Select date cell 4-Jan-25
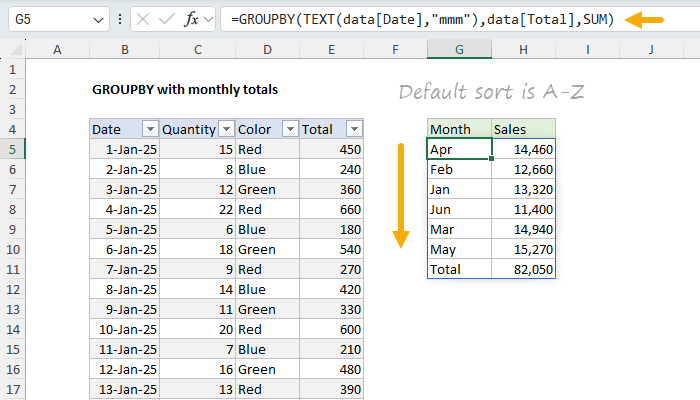Image resolution: width=700 pixels, height=400 pixels. pyautogui.click(x=125, y=209)
